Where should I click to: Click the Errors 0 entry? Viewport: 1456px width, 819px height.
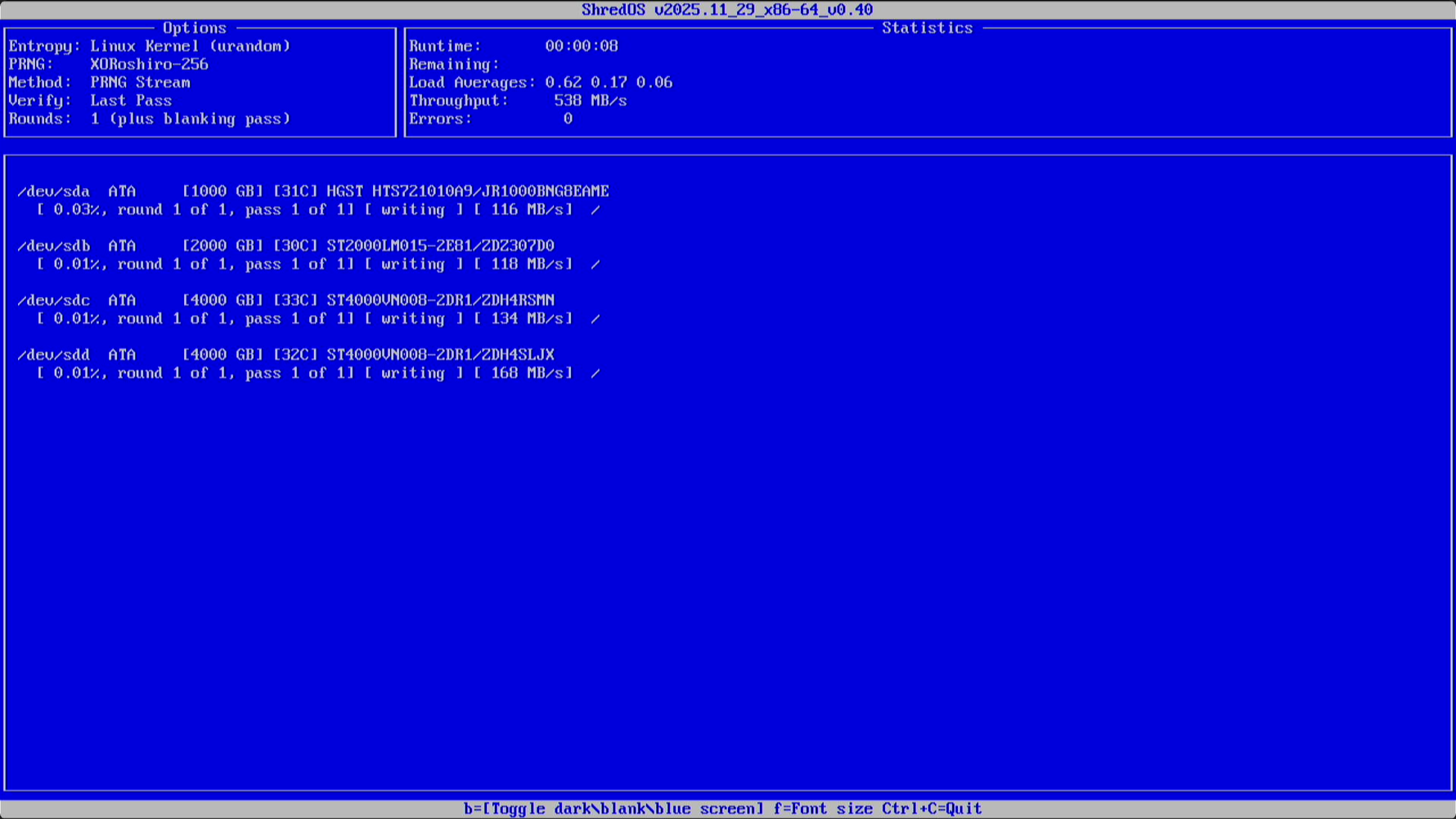tap(491, 119)
